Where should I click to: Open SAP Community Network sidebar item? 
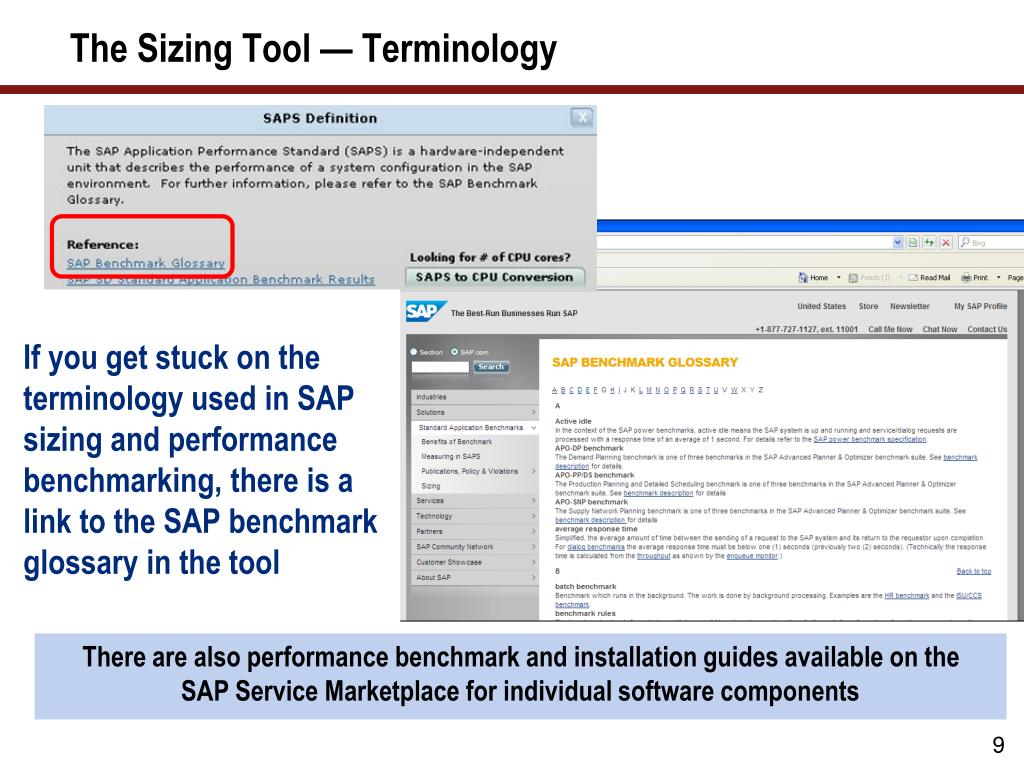[473, 547]
